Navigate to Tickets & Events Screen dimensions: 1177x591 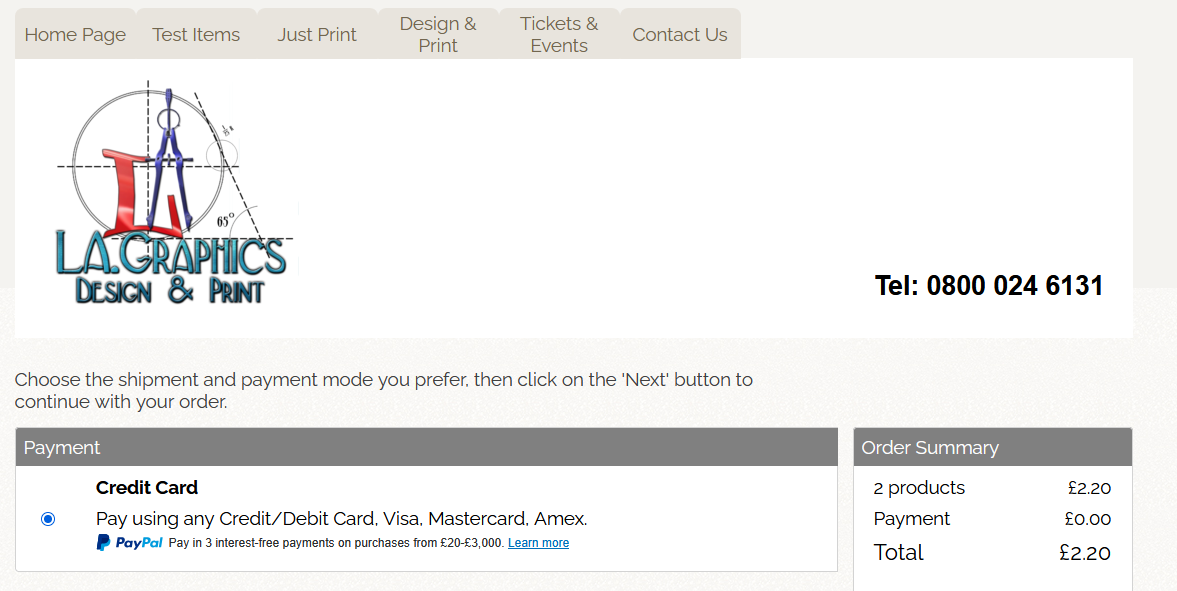(559, 34)
